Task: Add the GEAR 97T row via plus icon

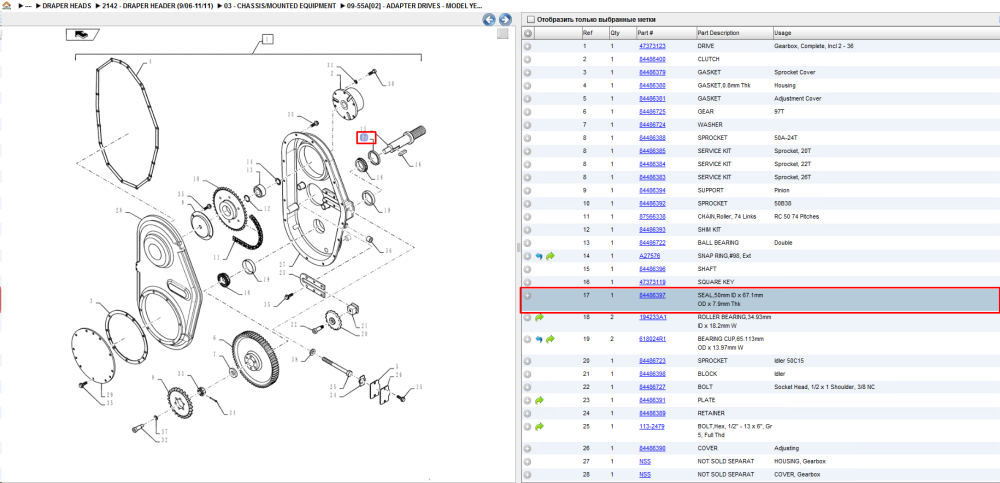Action: [x=528, y=112]
